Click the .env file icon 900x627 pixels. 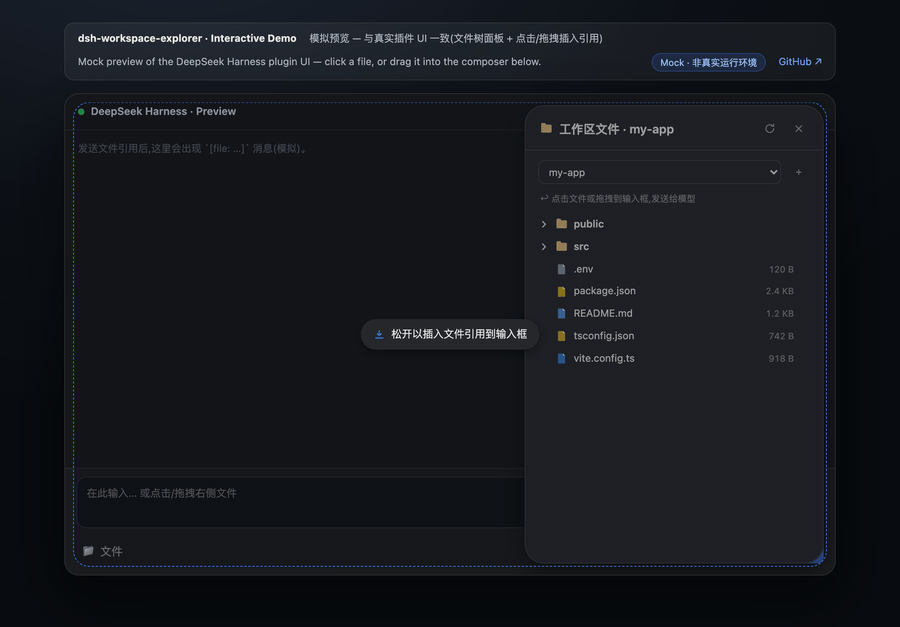coord(562,269)
